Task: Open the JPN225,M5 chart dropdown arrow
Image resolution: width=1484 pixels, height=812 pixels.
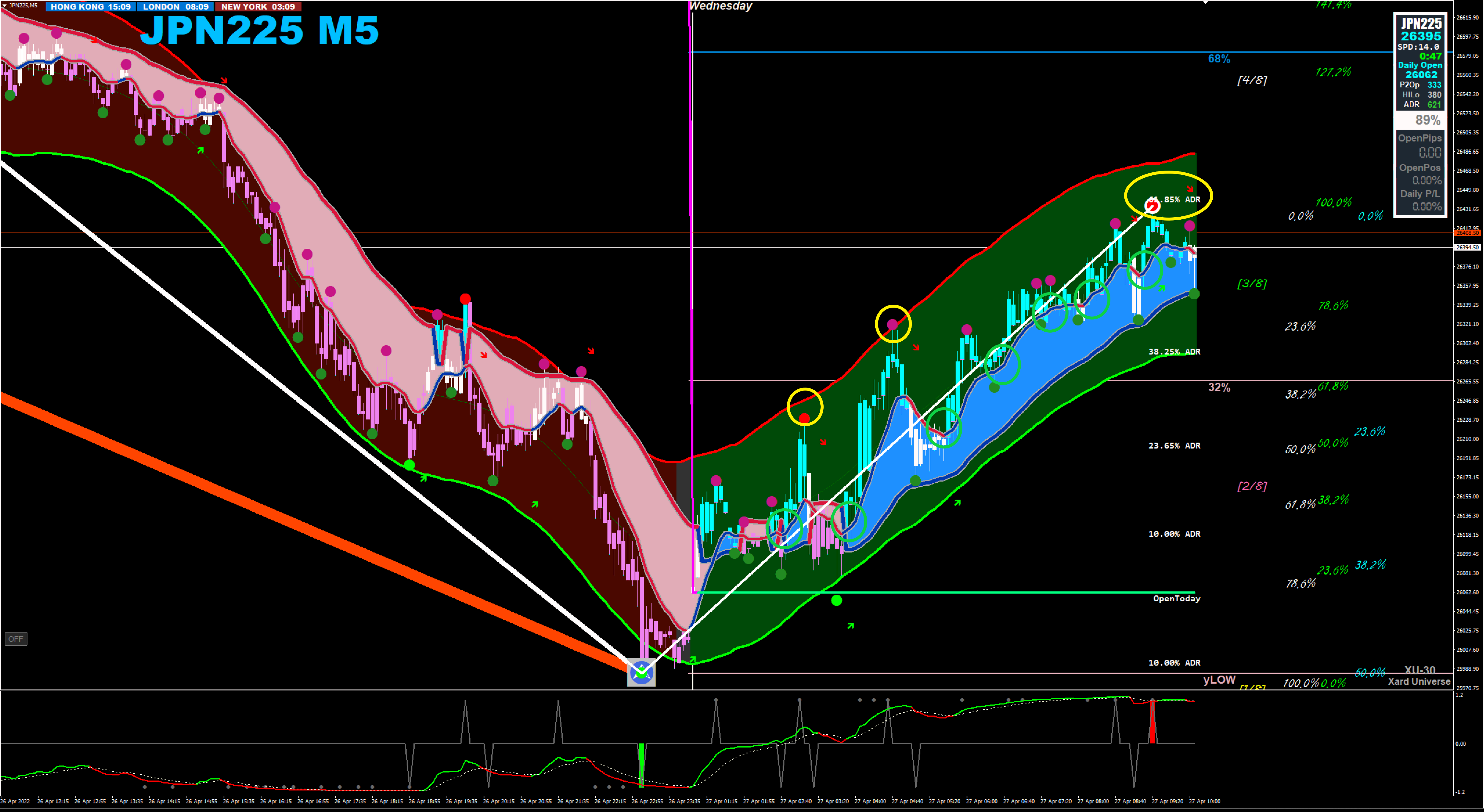Action: (x=5, y=5)
